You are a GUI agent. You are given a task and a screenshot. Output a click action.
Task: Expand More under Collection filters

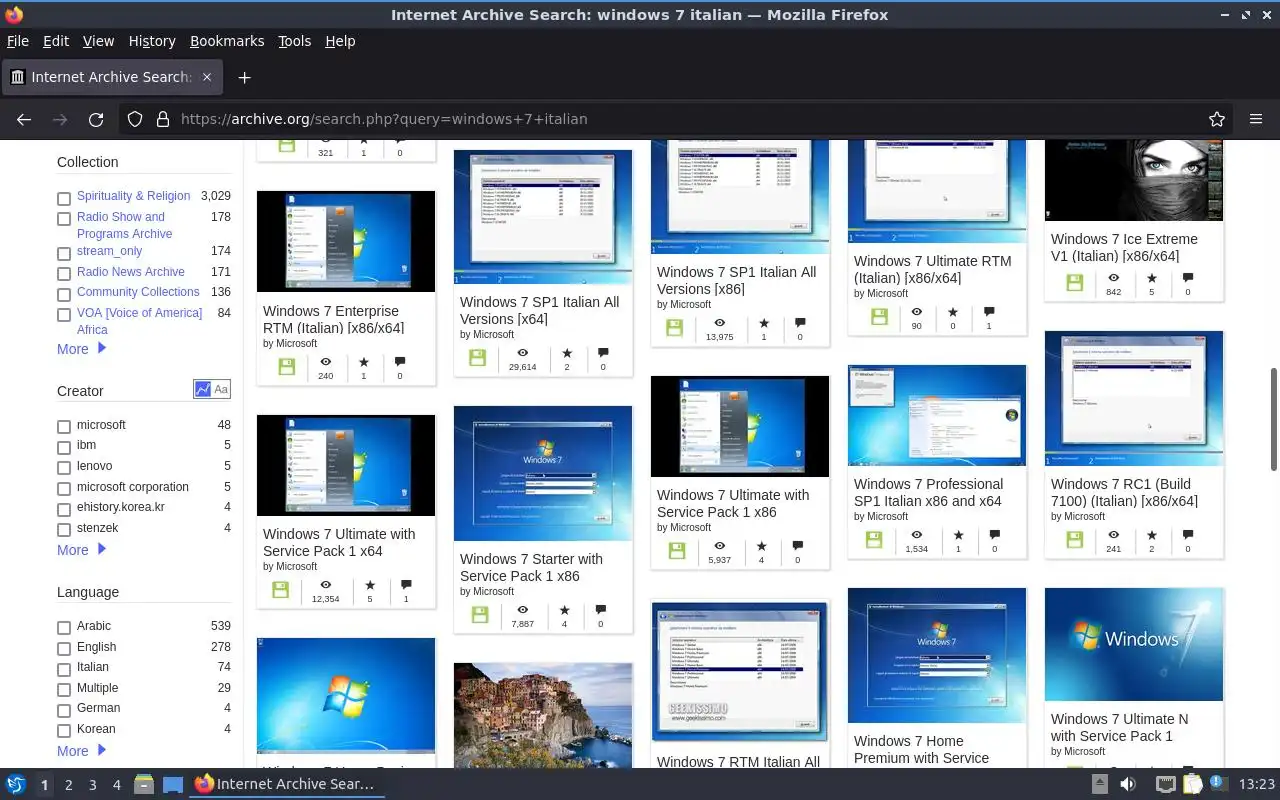click(81, 349)
